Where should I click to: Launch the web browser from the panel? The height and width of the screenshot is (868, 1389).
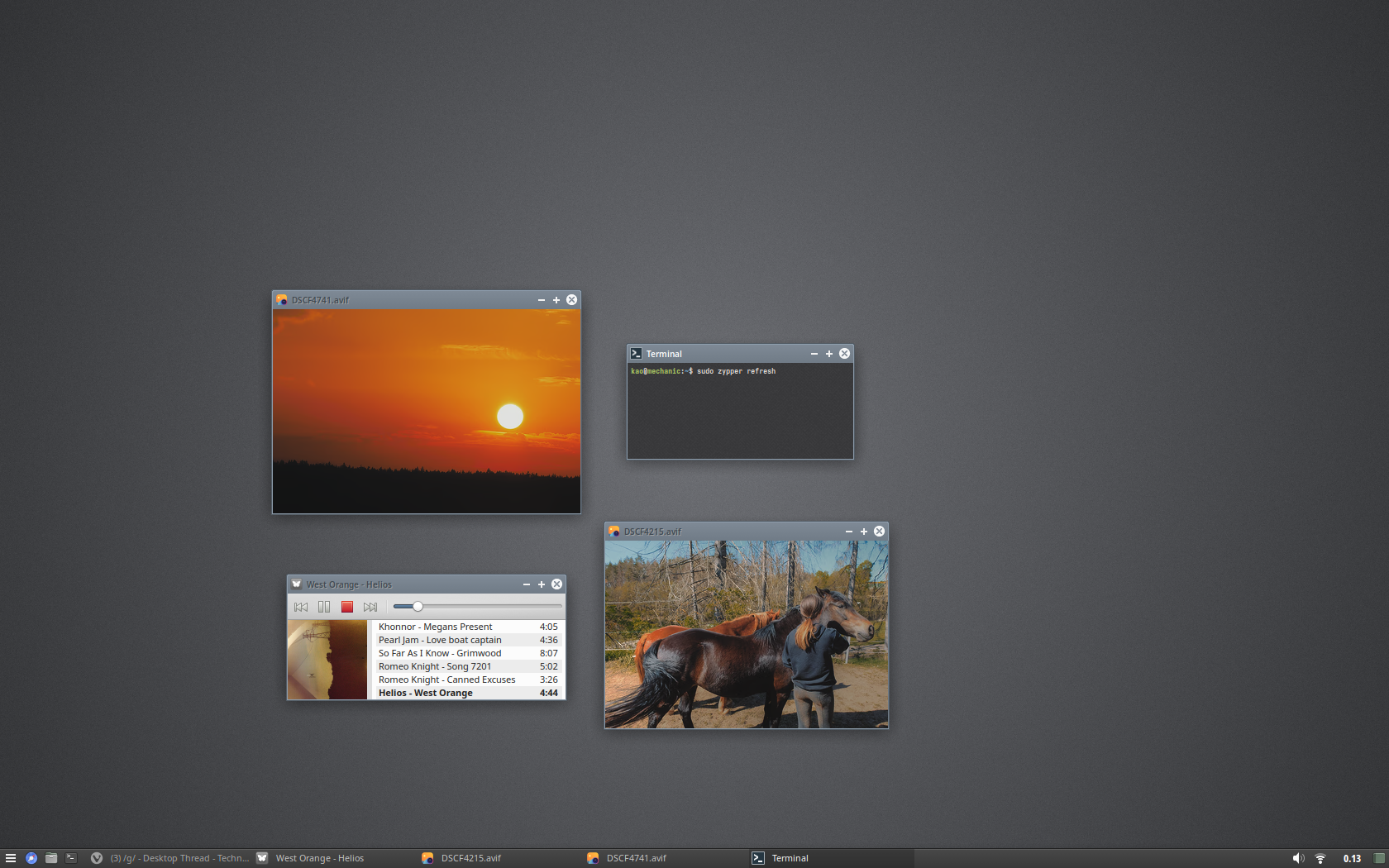[x=31, y=858]
